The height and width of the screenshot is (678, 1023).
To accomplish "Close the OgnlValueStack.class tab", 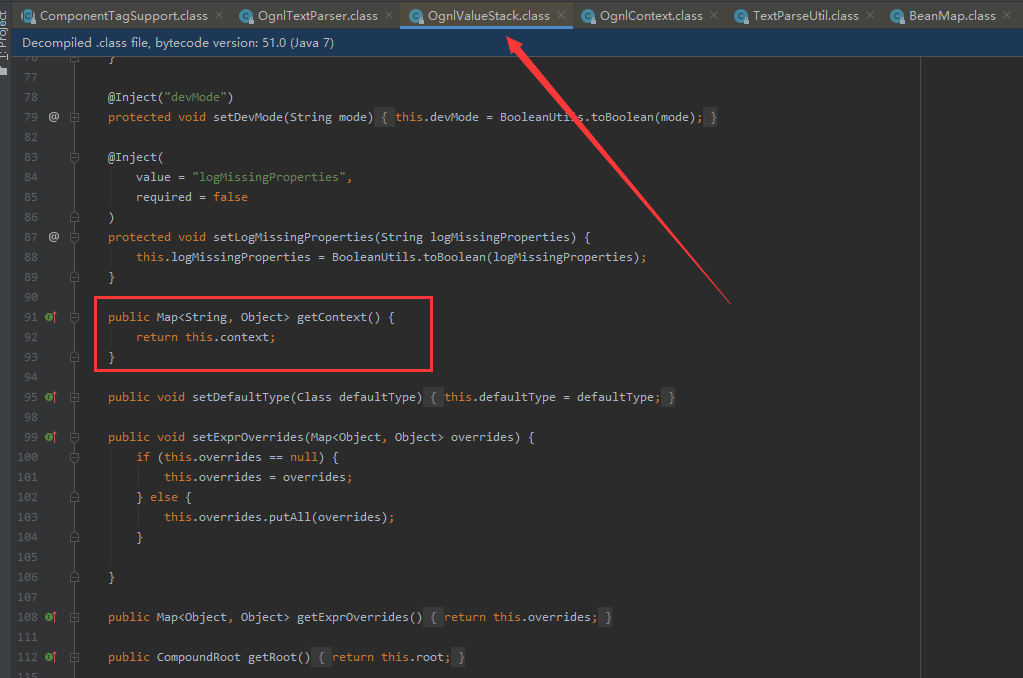I will click(x=561, y=15).
